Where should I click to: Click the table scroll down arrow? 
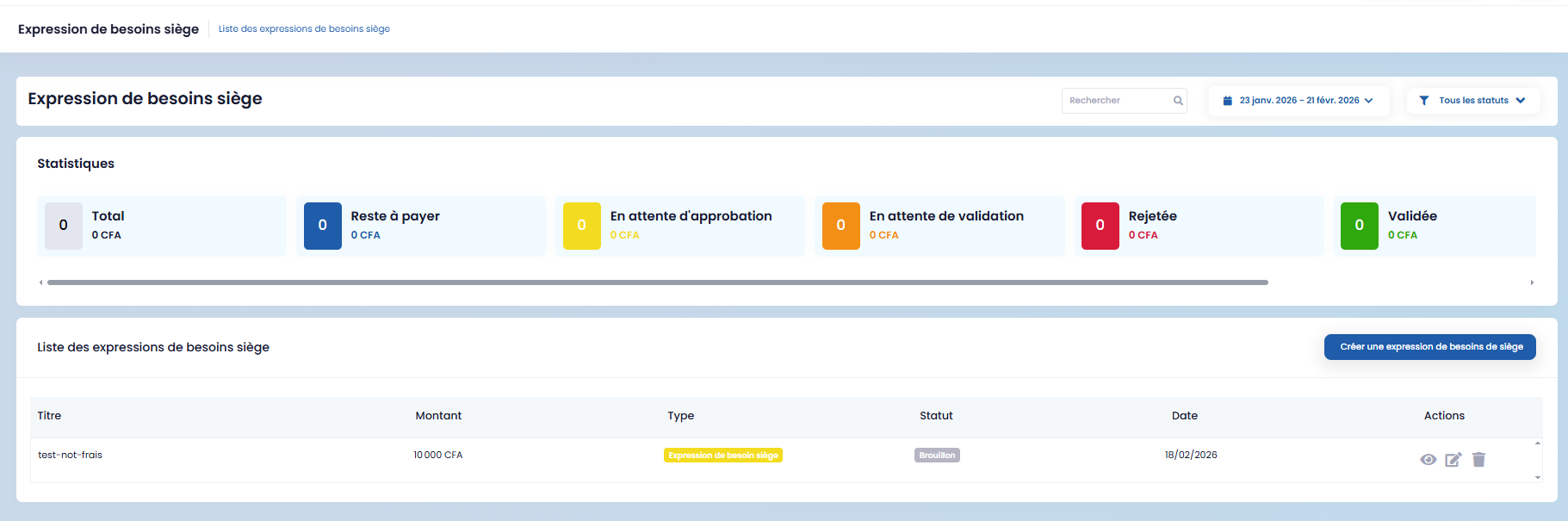pyautogui.click(x=1537, y=477)
